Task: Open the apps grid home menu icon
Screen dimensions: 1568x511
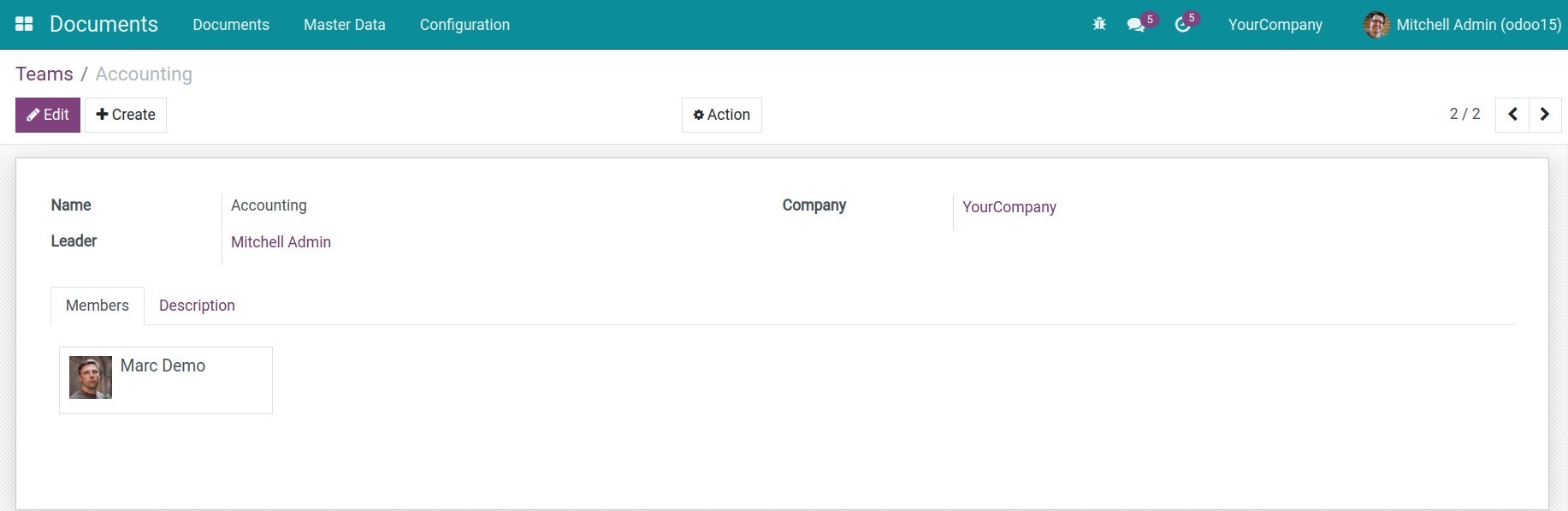Action: (24, 24)
